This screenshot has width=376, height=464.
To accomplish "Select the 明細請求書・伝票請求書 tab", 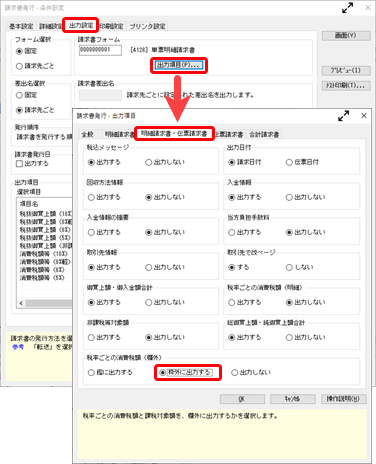I will click(x=174, y=134).
